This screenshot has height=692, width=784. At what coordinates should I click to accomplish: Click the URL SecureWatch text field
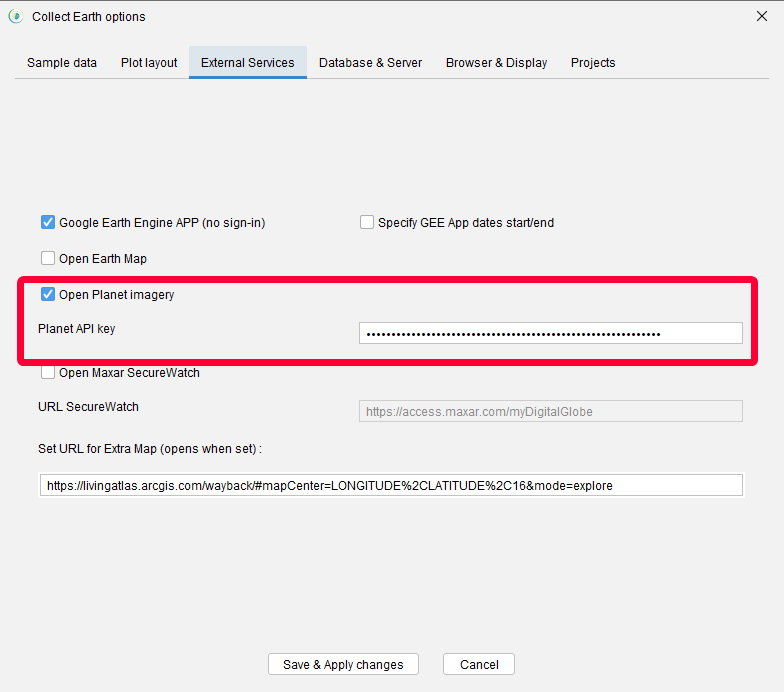(x=550, y=411)
